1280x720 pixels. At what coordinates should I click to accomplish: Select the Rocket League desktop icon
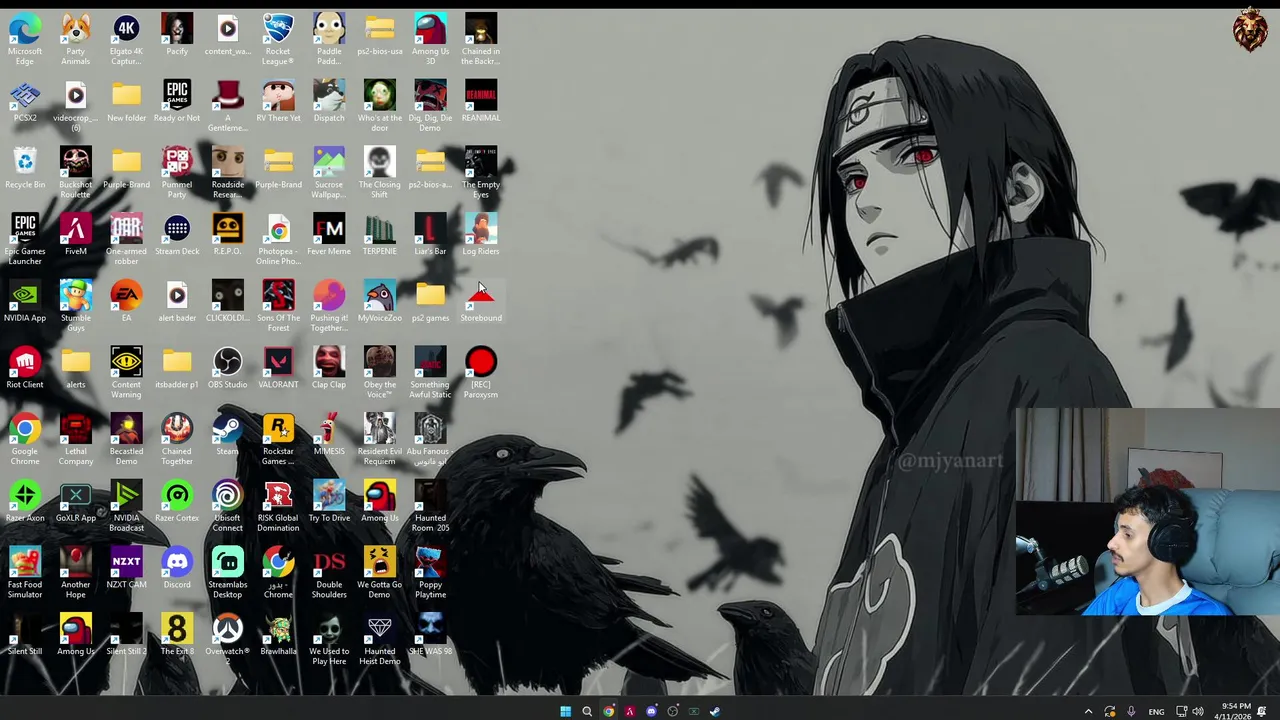[x=278, y=40]
